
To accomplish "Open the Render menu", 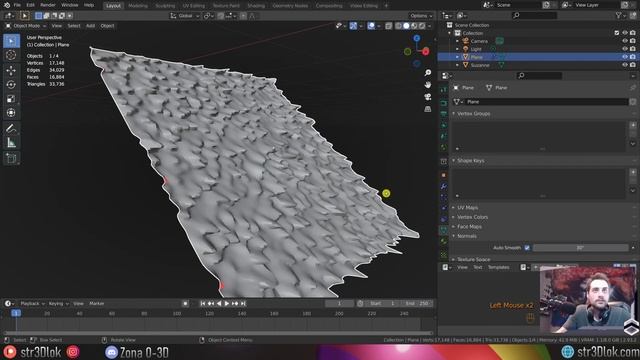I will (x=48, y=5).
